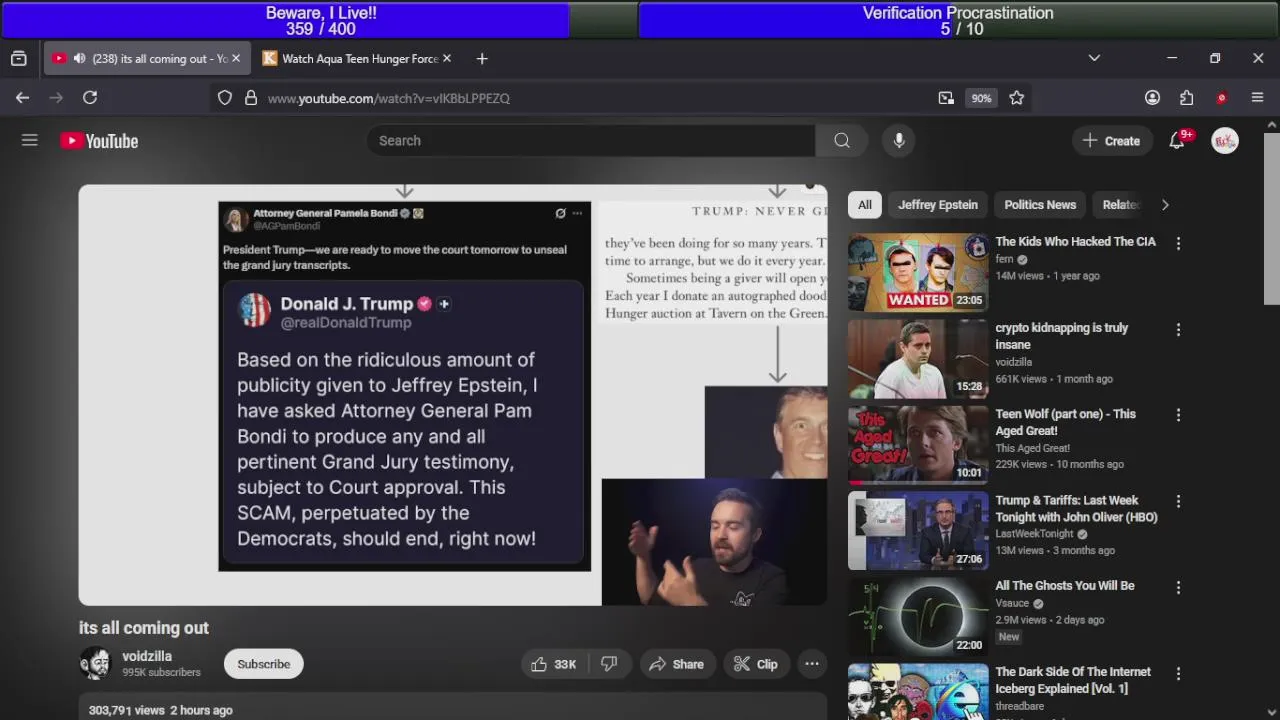Open Teen Wolf This Aged Great thumbnail
Screen dimensions: 1280x720
point(918,444)
